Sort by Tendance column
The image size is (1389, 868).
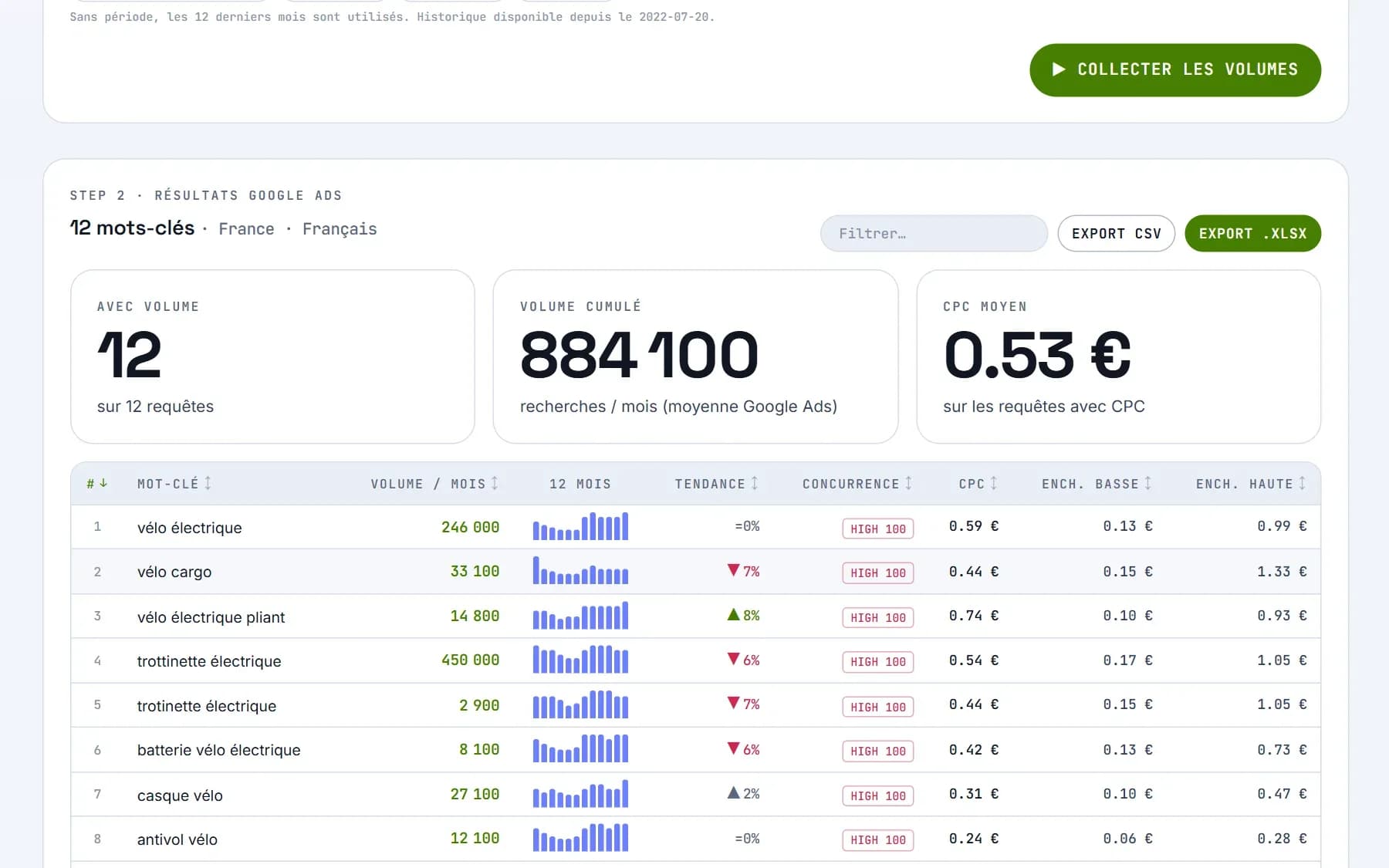point(717,484)
